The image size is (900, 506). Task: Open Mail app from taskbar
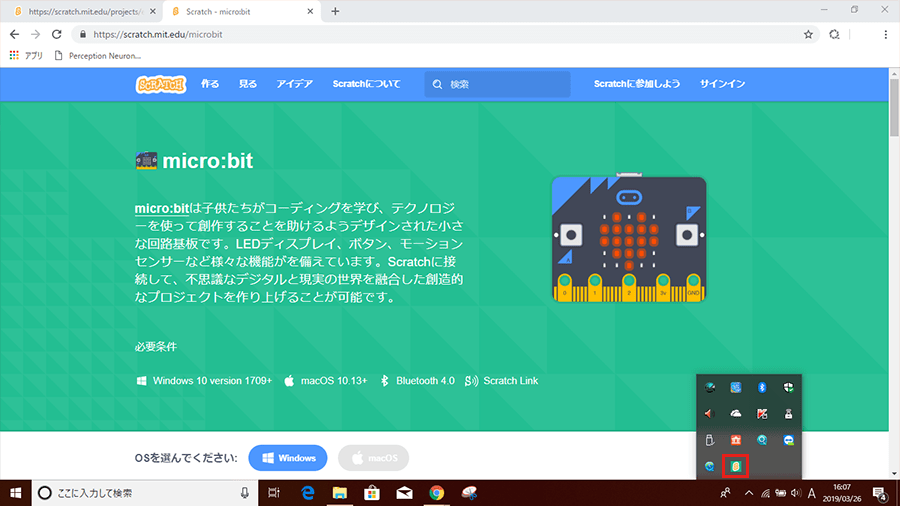coord(404,493)
